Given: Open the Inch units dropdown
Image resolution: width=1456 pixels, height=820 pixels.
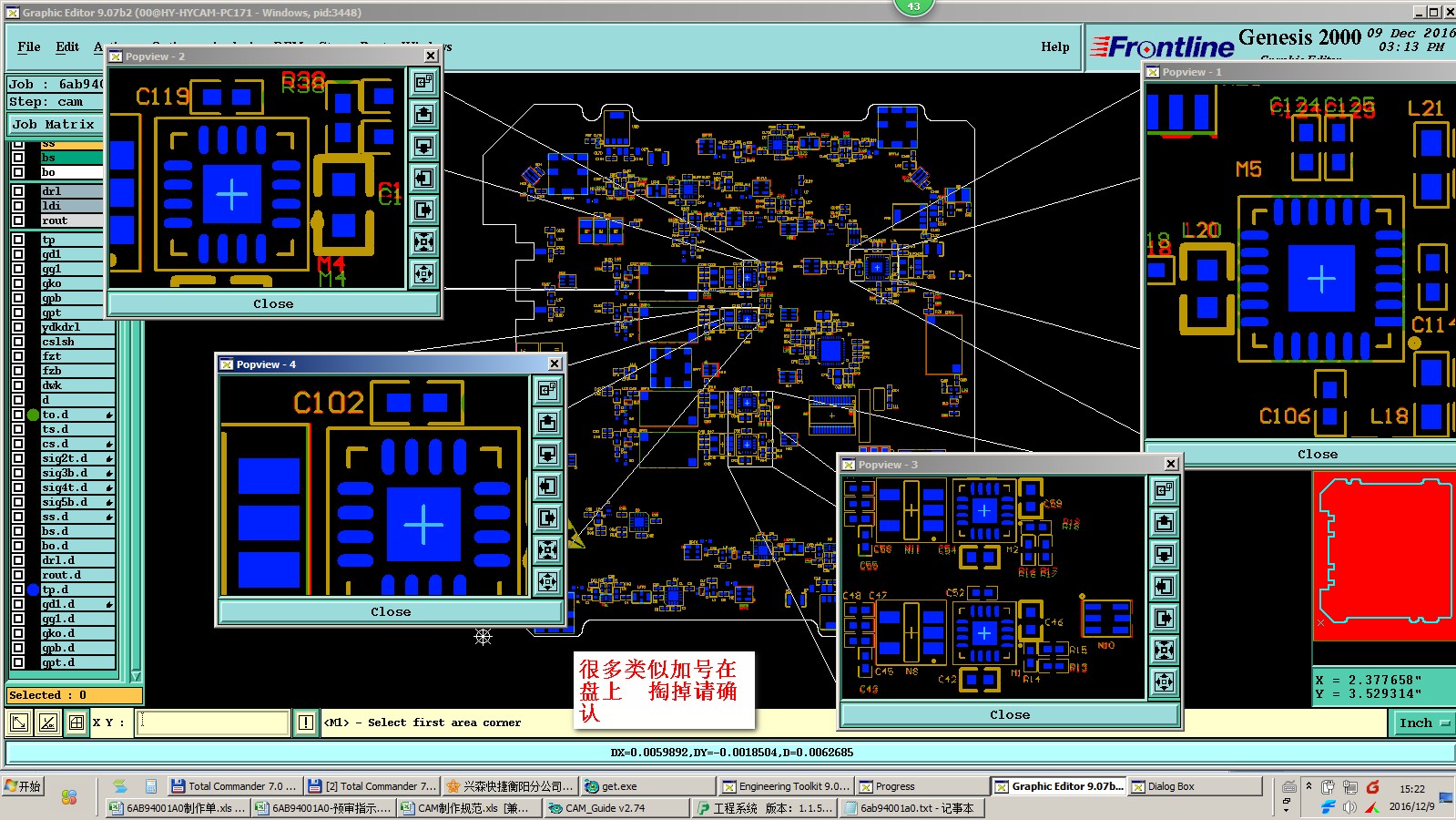Looking at the screenshot, I should tap(1423, 723).
